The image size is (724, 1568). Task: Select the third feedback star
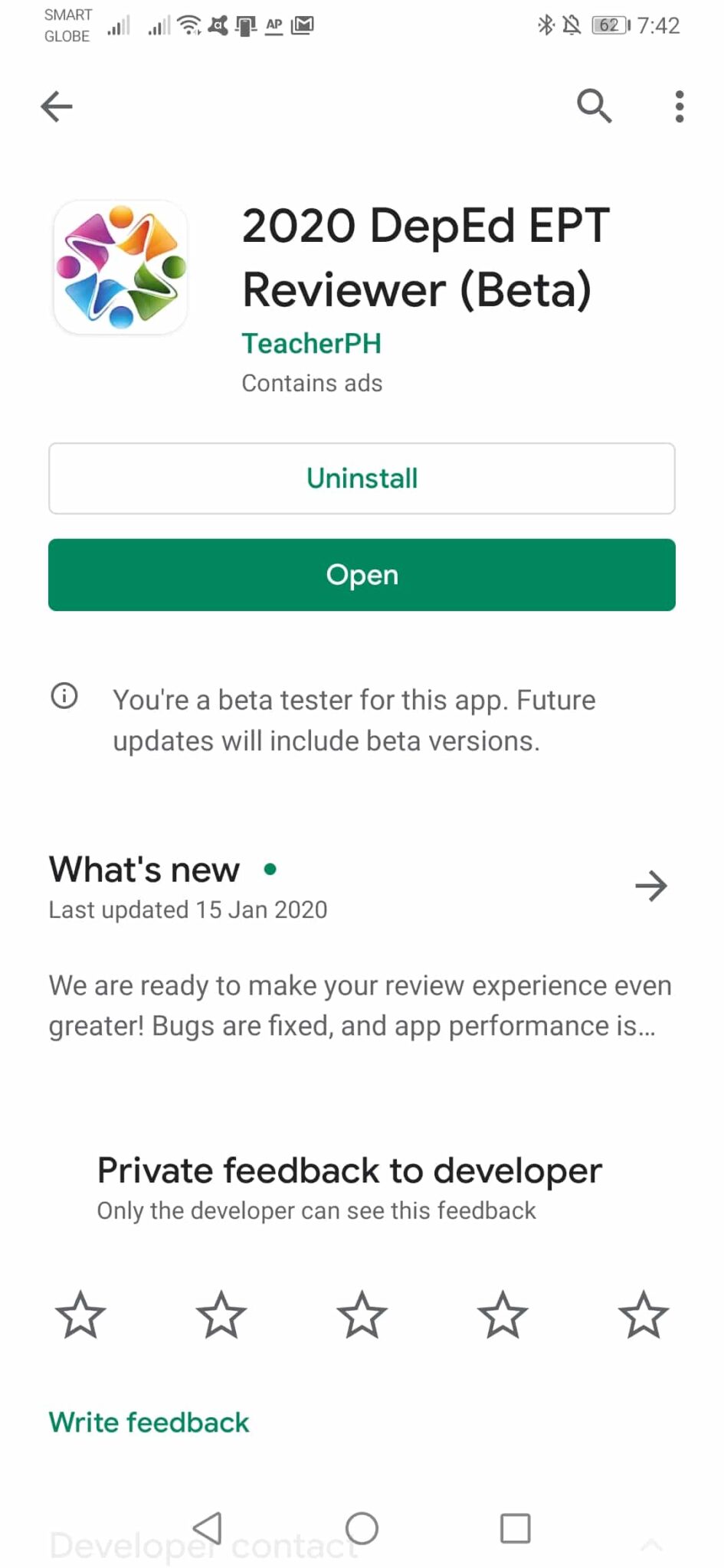pyautogui.click(x=362, y=1315)
